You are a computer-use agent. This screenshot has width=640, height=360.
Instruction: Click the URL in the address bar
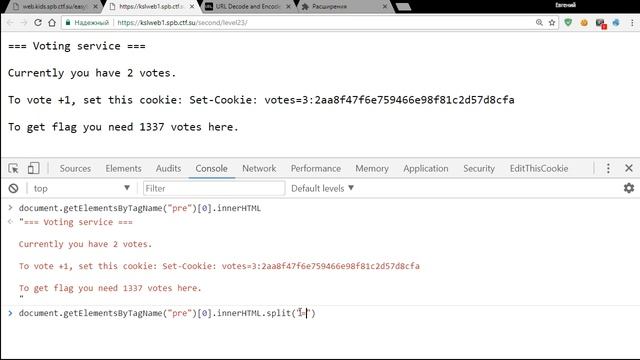pos(182,23)
